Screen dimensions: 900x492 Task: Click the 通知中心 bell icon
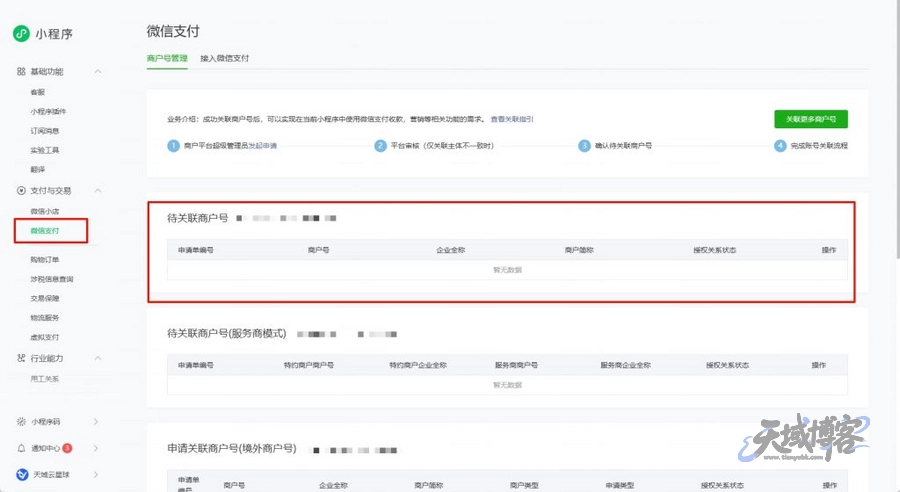click(x=21, y=448)
